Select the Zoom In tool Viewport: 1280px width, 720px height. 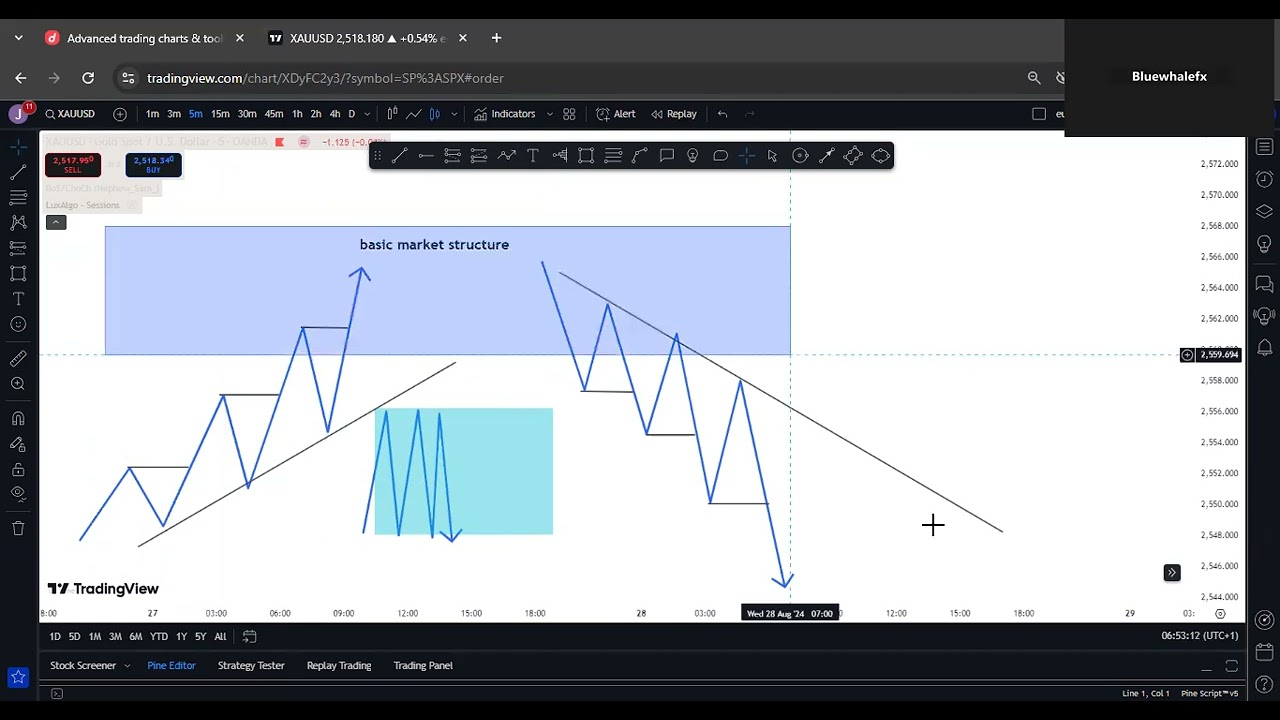[x=18, y=384]
